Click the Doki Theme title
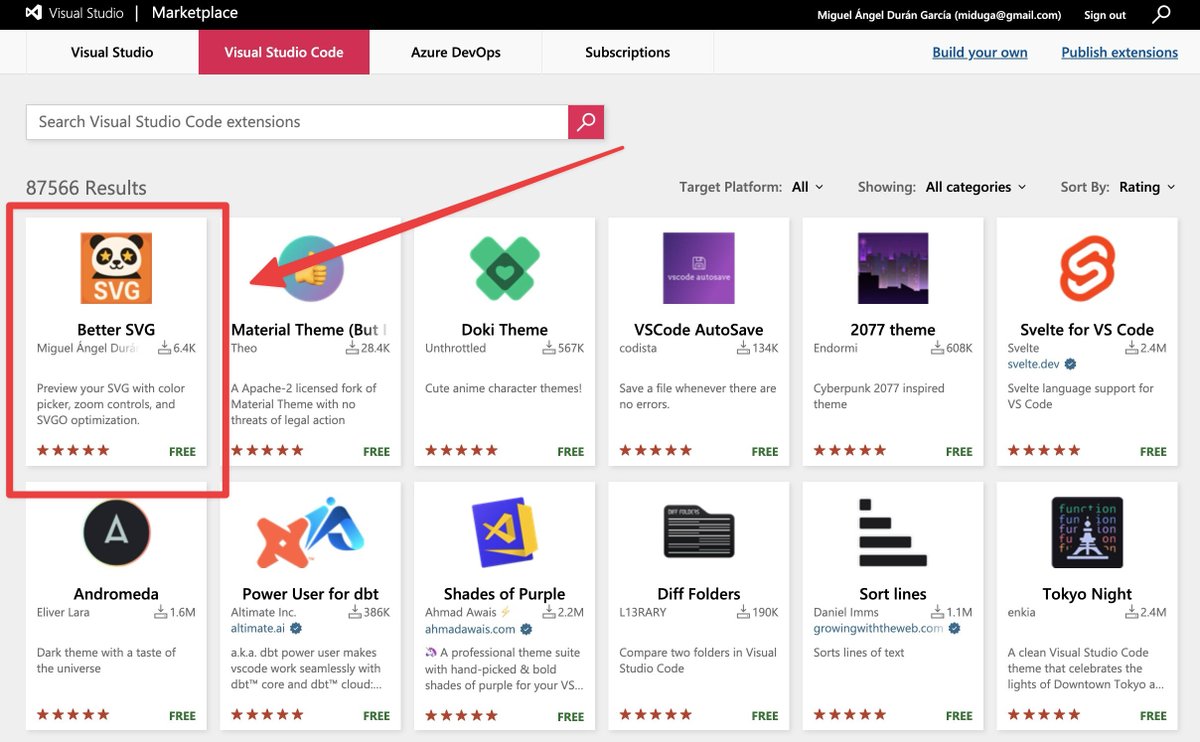This screenshot has height=742, width=1200. click(x=505, y=329)
